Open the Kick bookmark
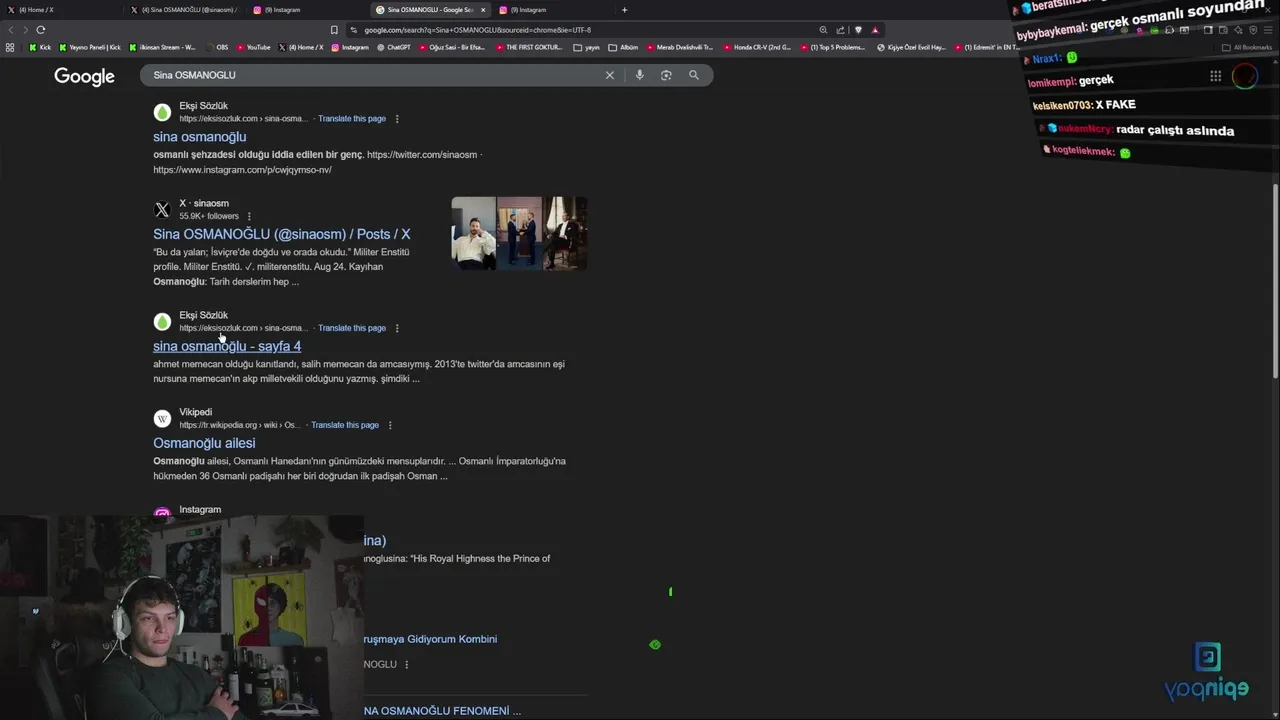The height and width of the screenshot is (720, 1280). (40, 47)
